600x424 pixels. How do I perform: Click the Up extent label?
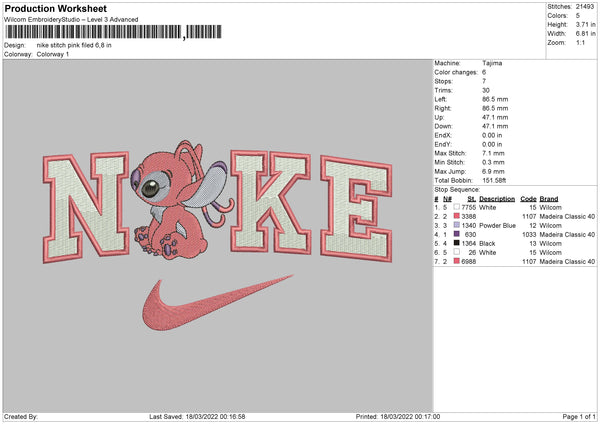pos(439,117)
